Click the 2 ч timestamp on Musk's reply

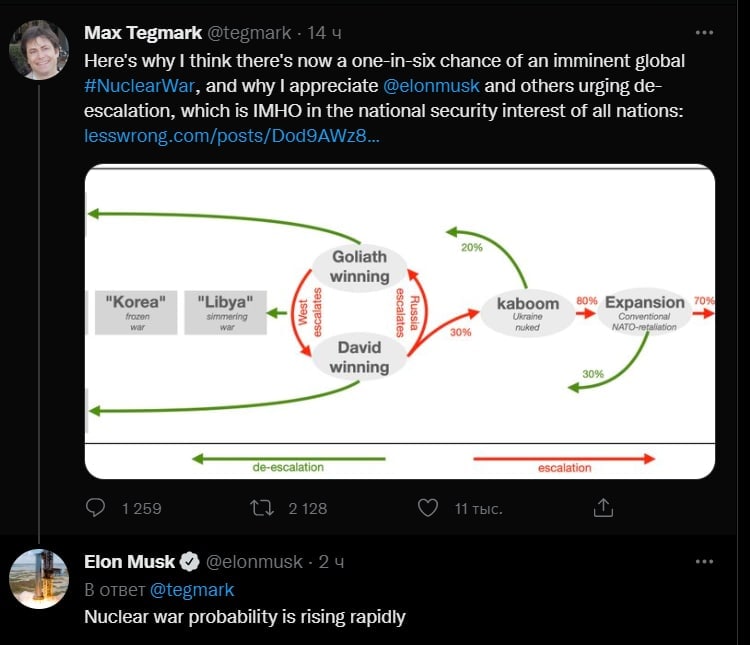tap(331, 562)
